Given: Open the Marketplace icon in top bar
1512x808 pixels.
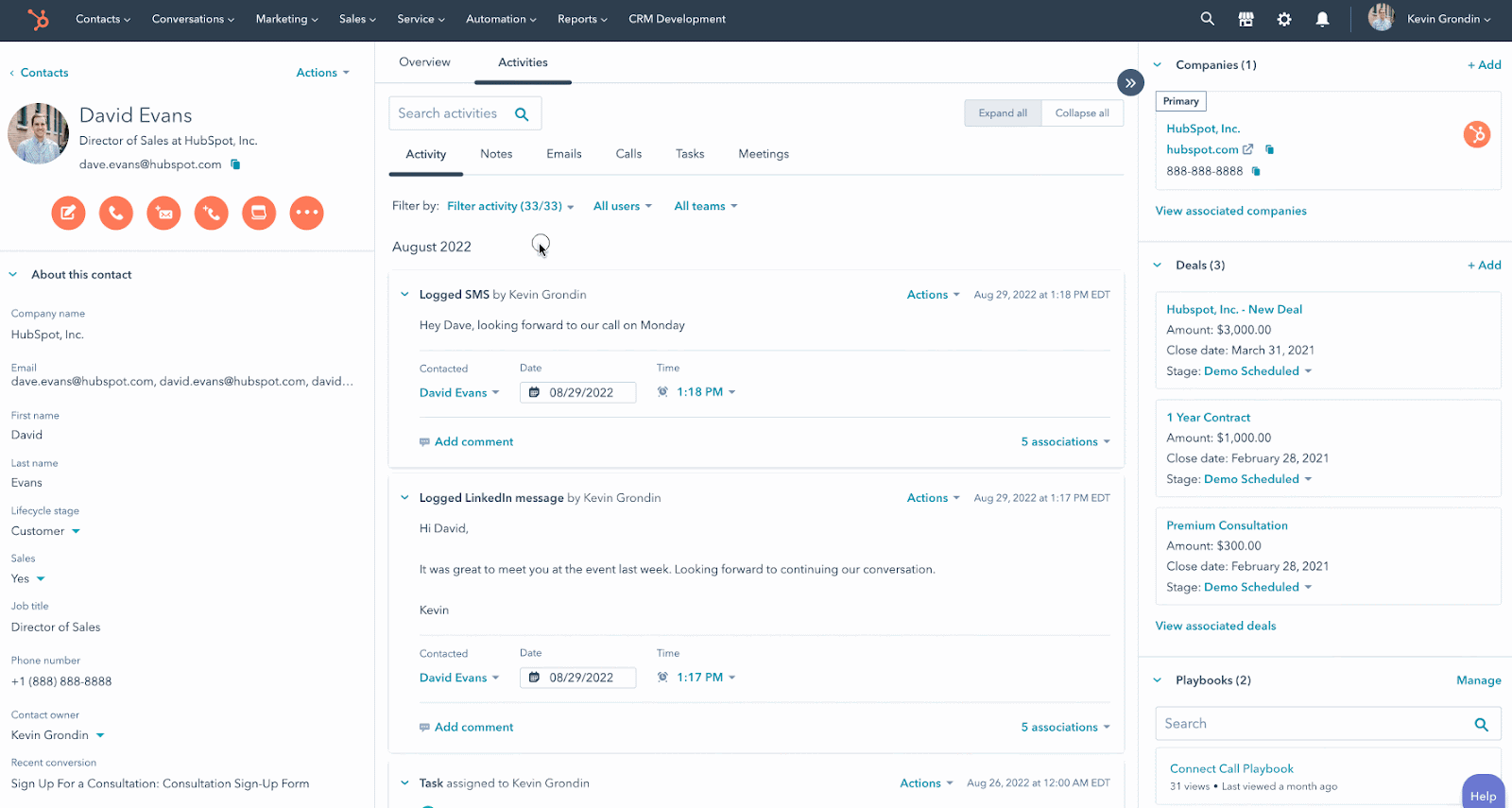Looking at the screenshot, I should click(x=1246, y=19).
